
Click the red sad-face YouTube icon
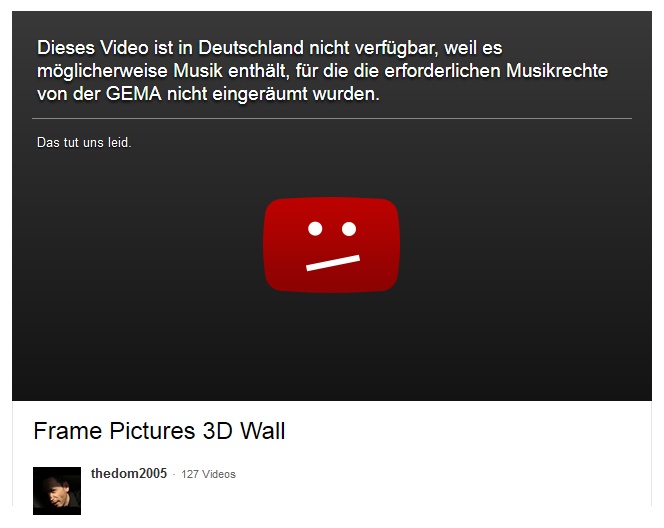coord(332,245)
